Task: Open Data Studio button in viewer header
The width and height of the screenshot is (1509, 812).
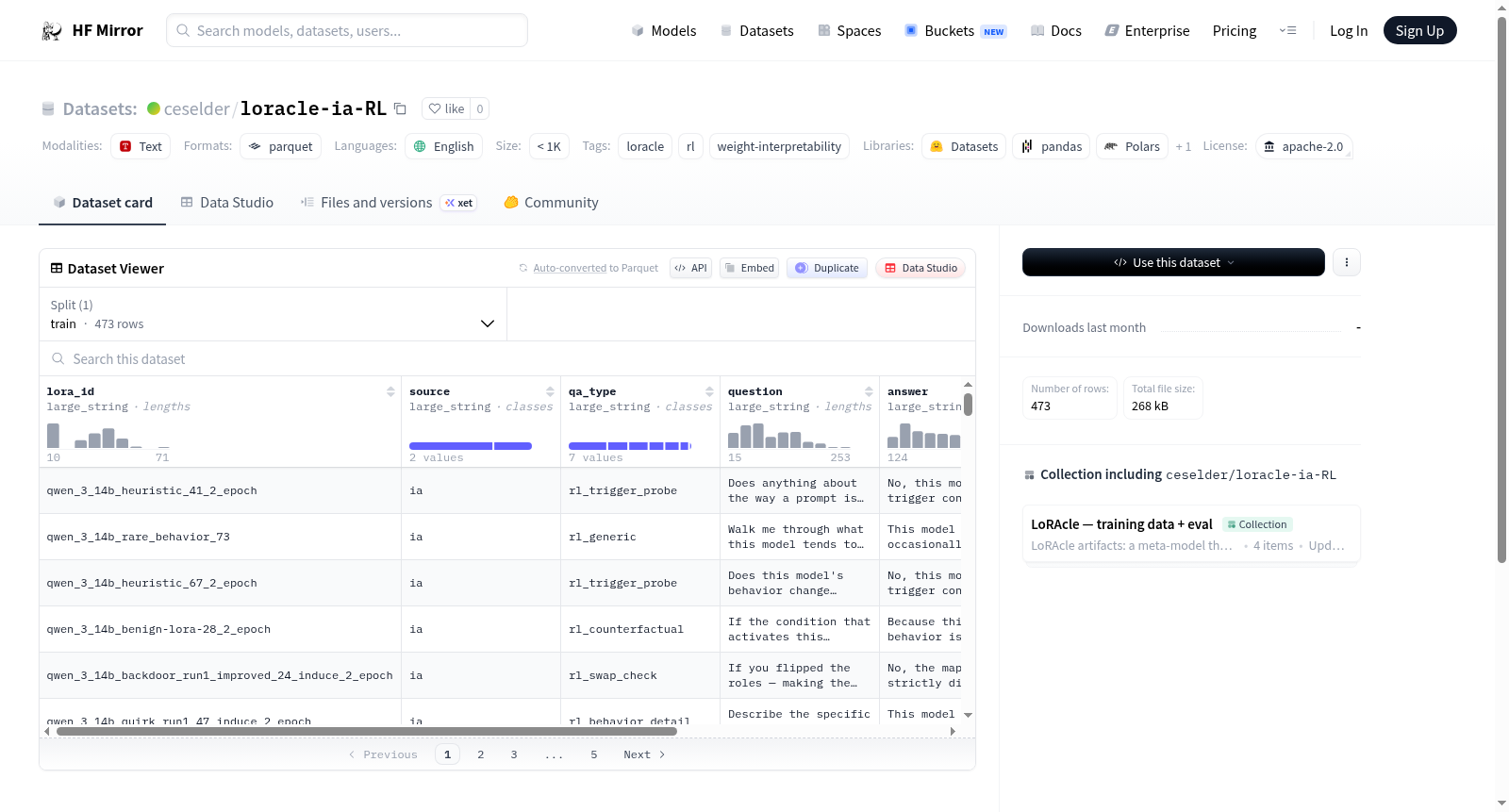Action: click(x=920, y=268)
